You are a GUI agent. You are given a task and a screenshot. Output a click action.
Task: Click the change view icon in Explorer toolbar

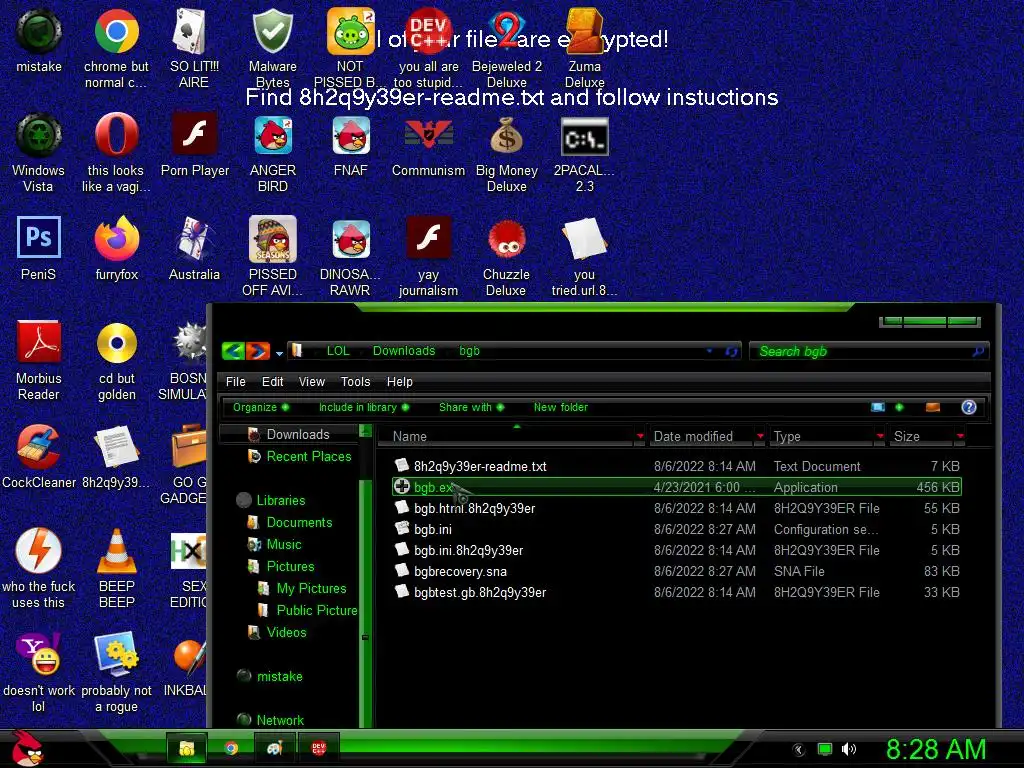tap(878, 408)
